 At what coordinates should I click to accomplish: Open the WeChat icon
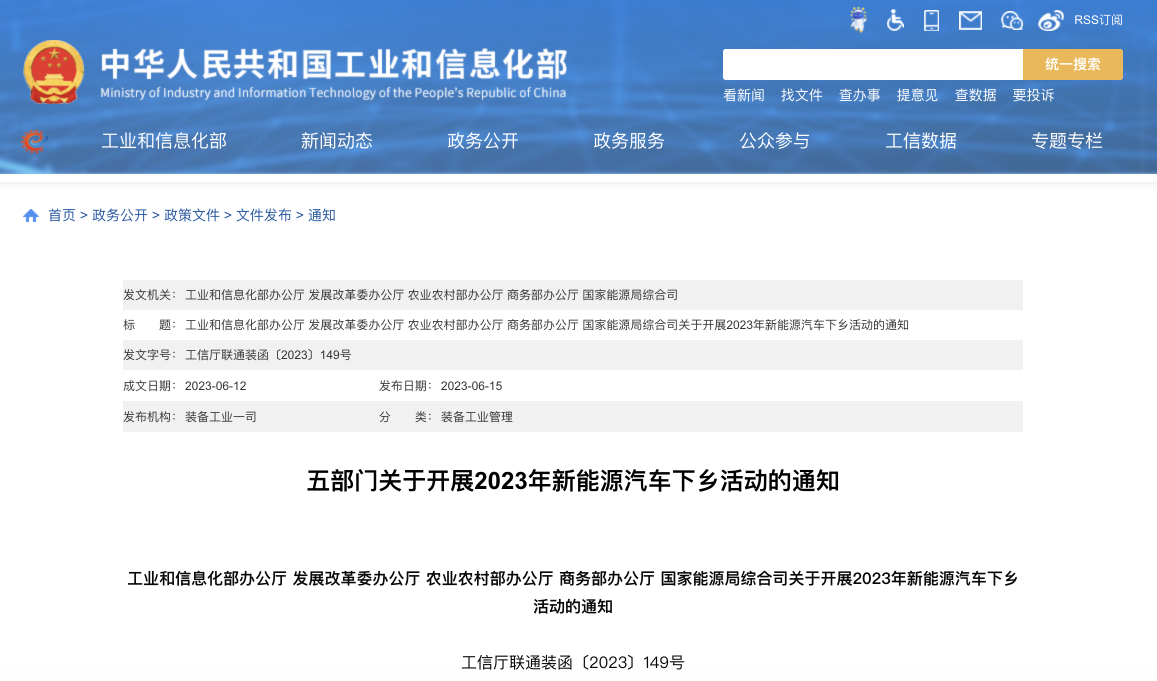[1012, 21]
